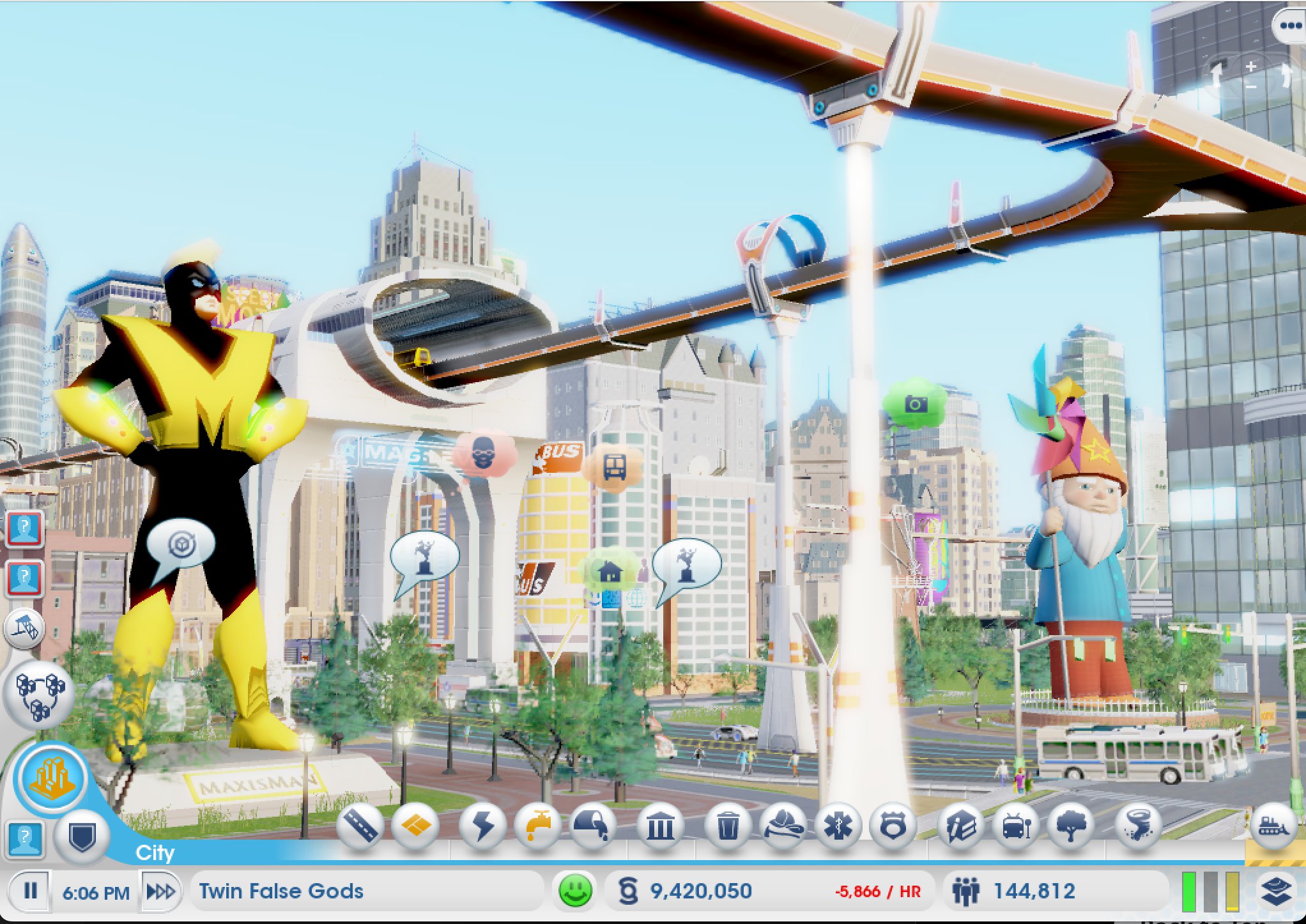Open the green happiness smiley face
The height and width of the screenshot is (924, 1306).
click(x=575, y=890)
